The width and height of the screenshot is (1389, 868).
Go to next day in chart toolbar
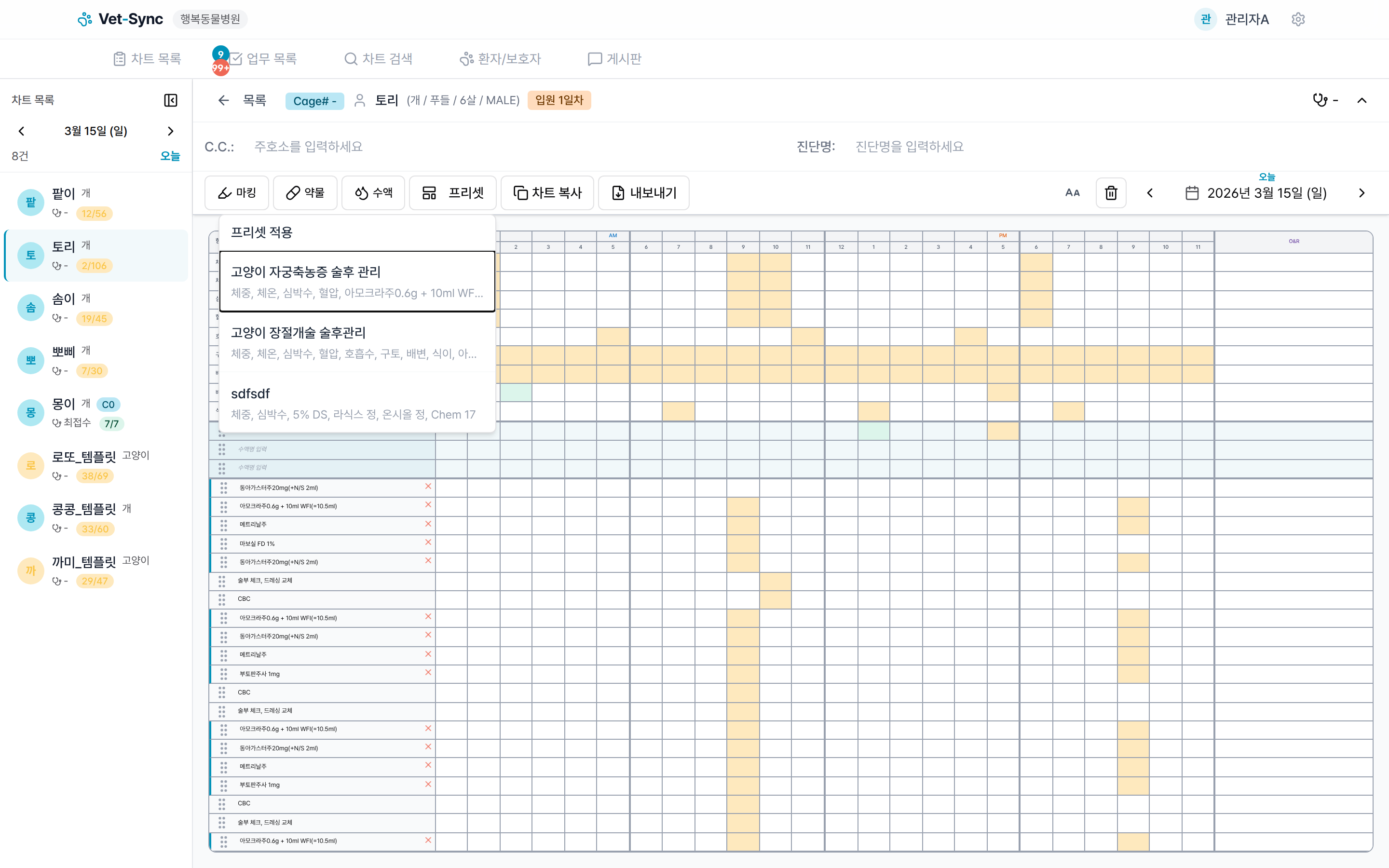(1362, 193)
